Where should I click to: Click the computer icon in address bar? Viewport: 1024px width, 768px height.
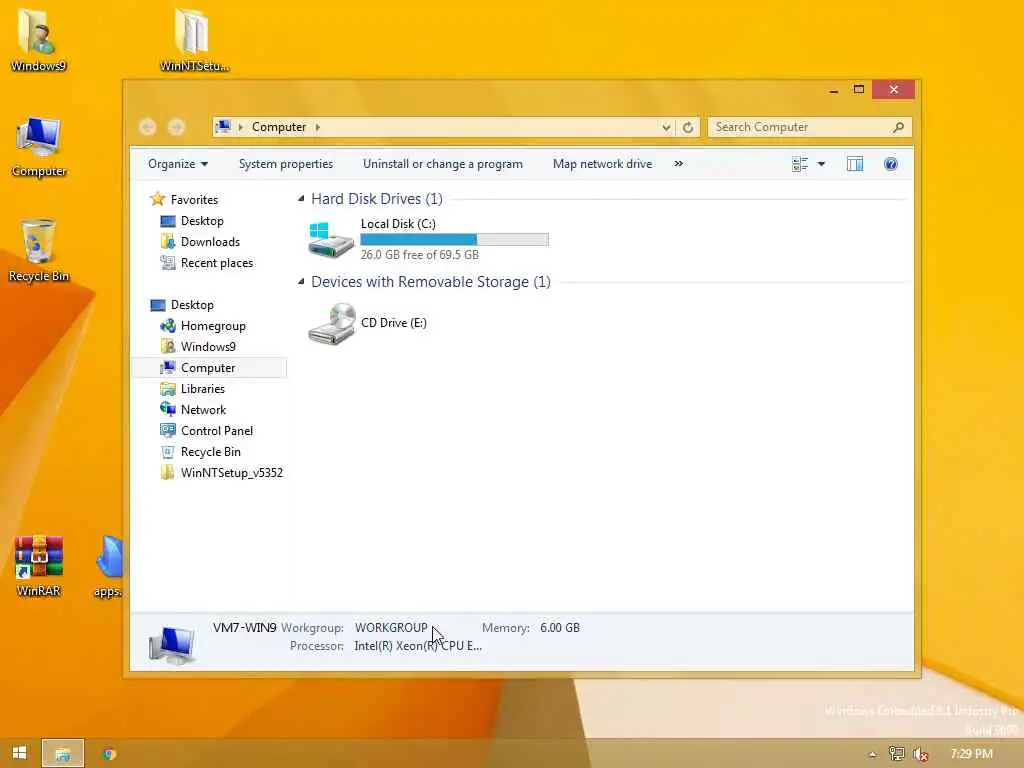pyautogui.click(x=223, y=127)
